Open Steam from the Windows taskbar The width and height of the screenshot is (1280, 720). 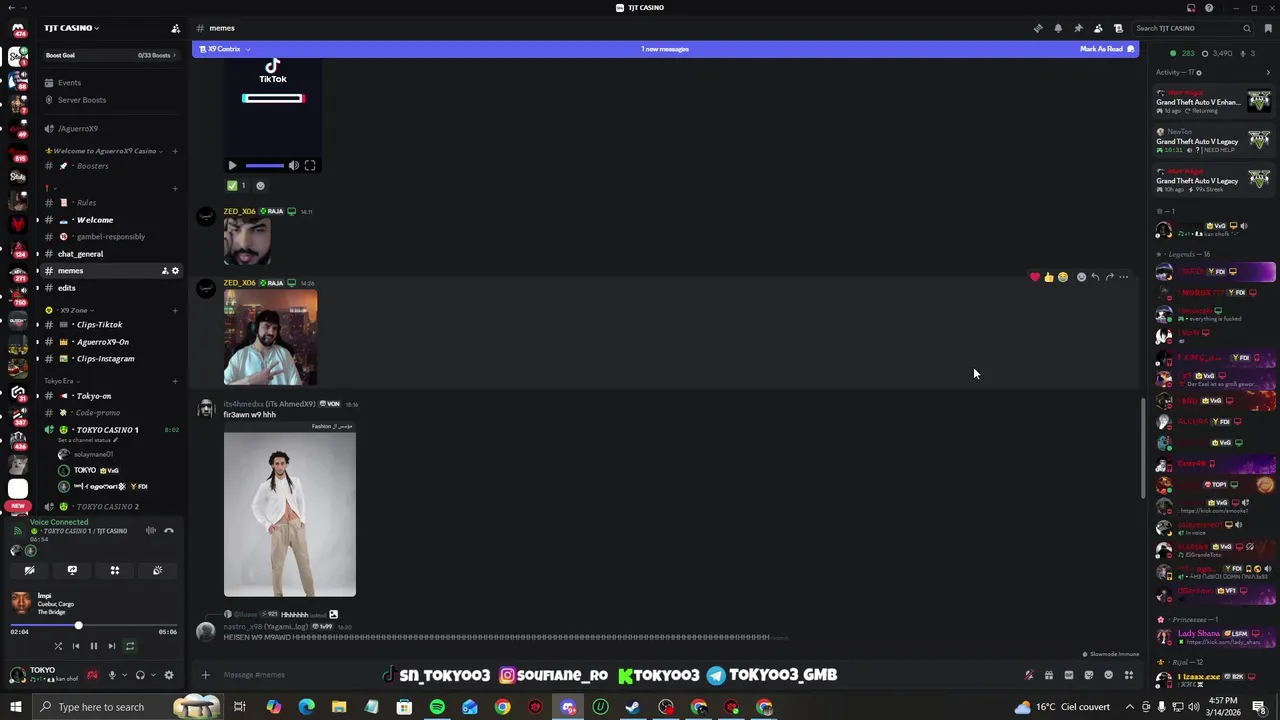[x=633, y=707]
